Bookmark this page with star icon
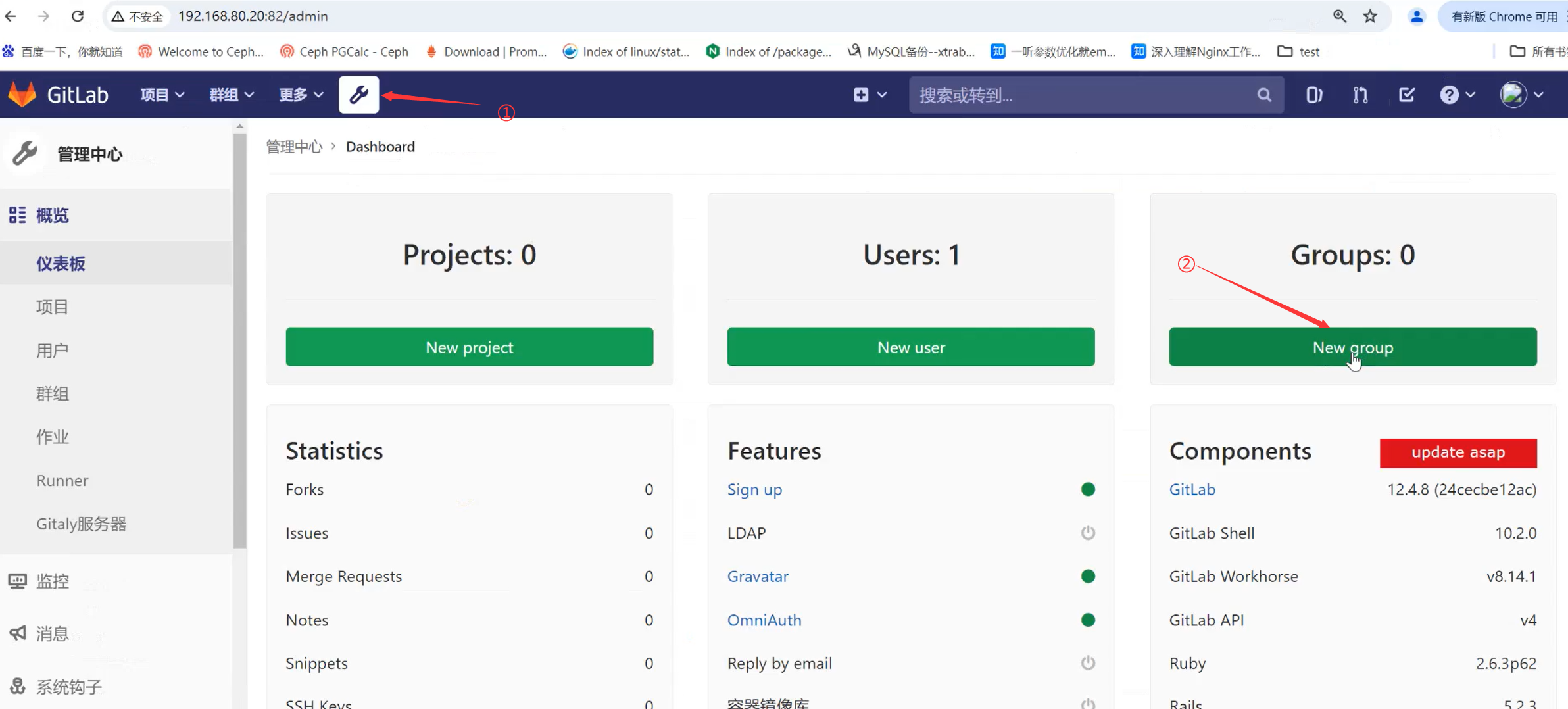The image size is (1568, 709). (x=1370, y=16)
